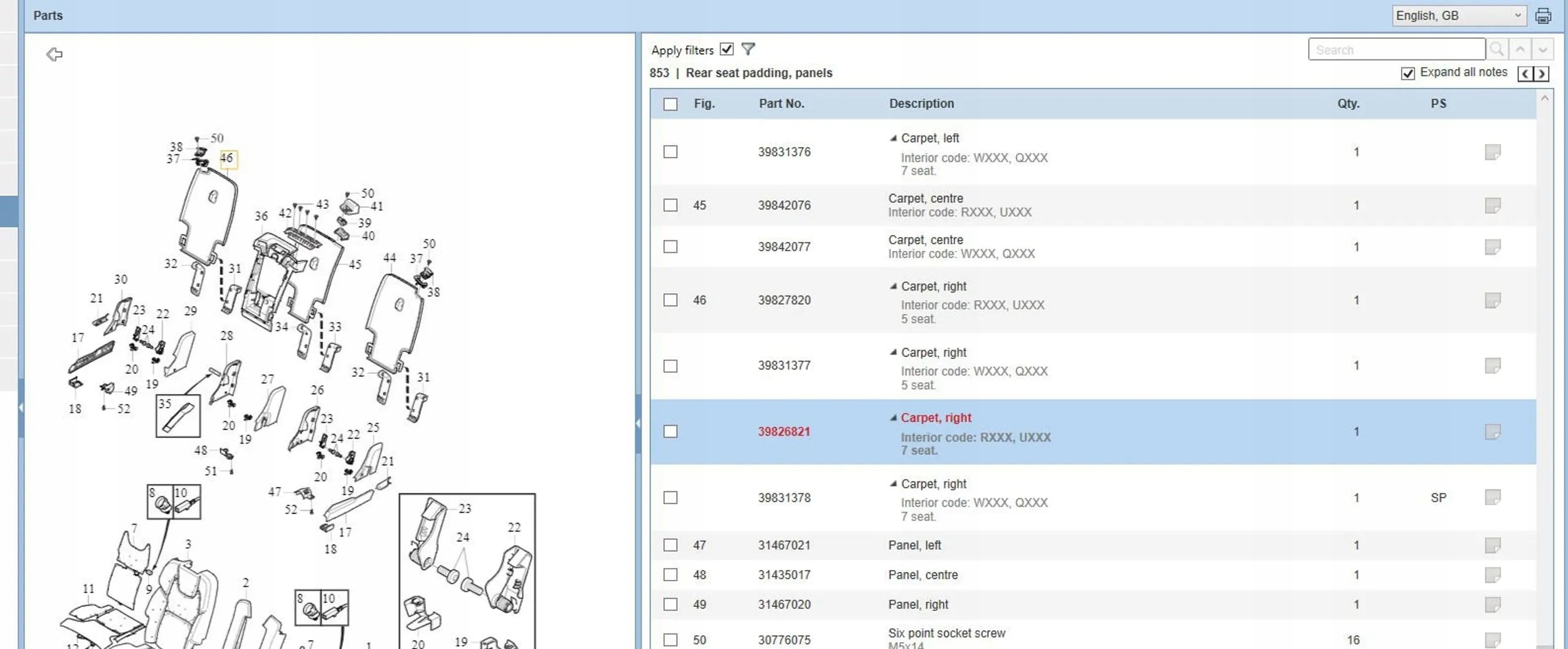
Task: Open note icon for part 39842076
Action: (1493, 205)
